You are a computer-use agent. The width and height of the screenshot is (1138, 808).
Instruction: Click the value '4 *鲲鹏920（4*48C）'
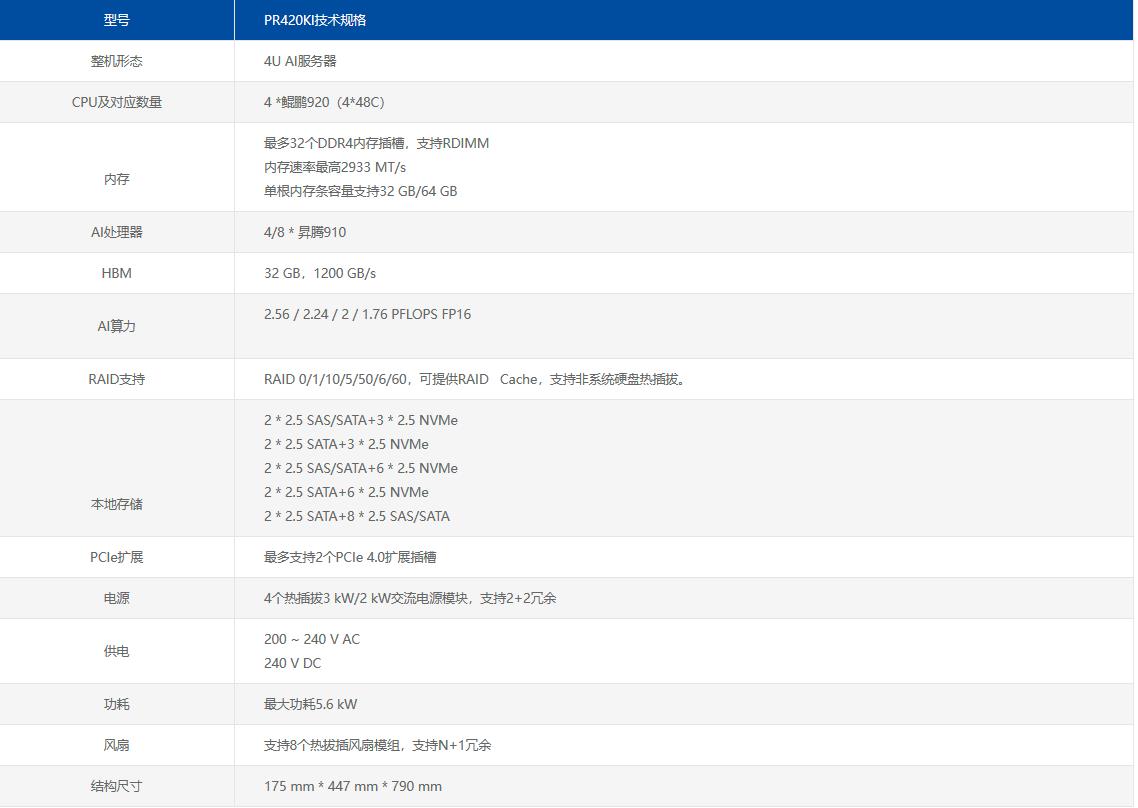(x=325, y=102)
